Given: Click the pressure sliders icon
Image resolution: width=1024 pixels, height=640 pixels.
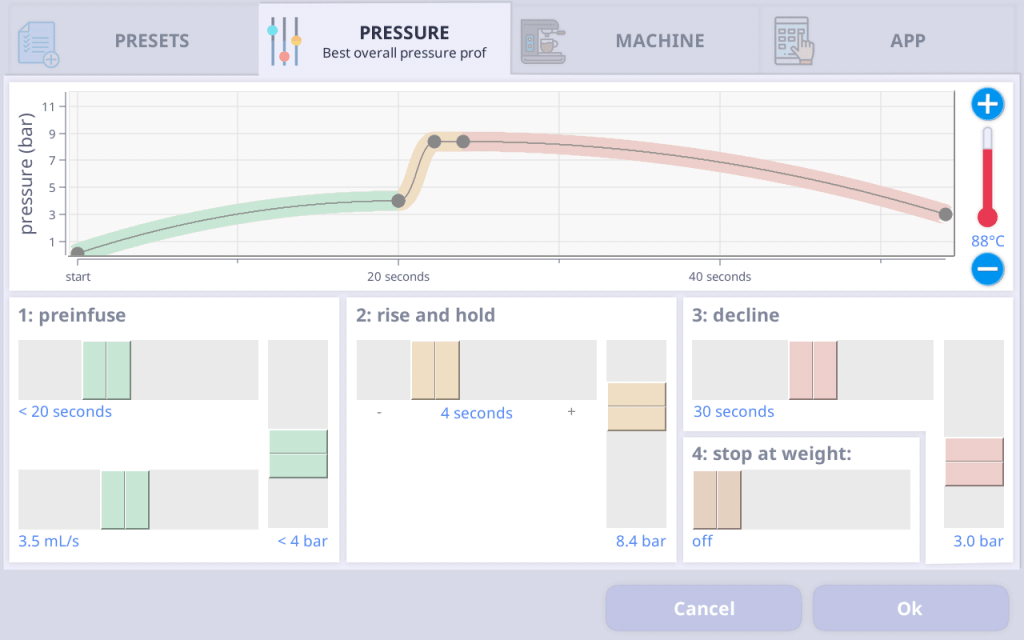Looking at the screenshot, I should coord(284,41).
